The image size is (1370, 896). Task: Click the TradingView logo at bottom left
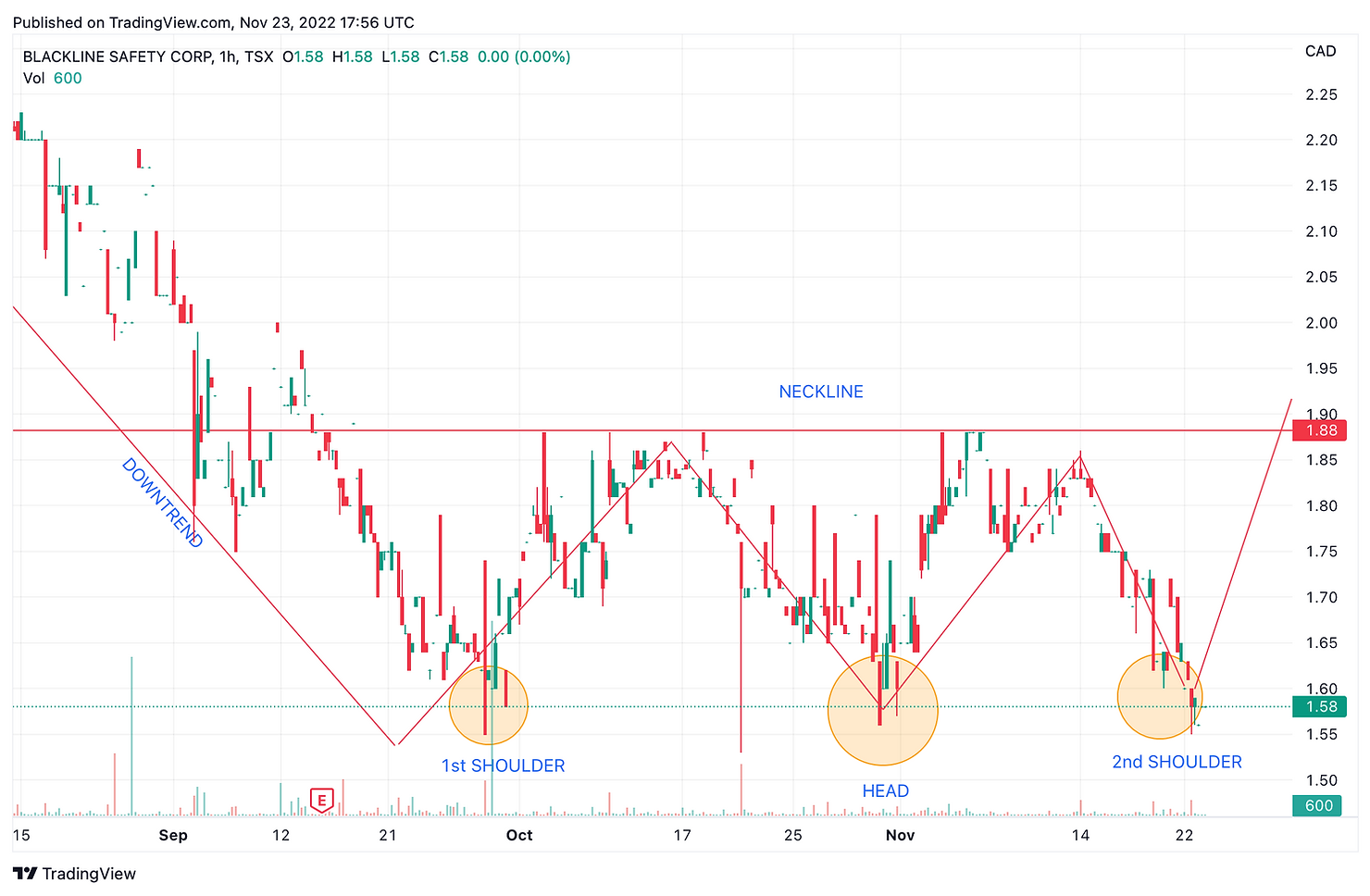click(75, 873)
